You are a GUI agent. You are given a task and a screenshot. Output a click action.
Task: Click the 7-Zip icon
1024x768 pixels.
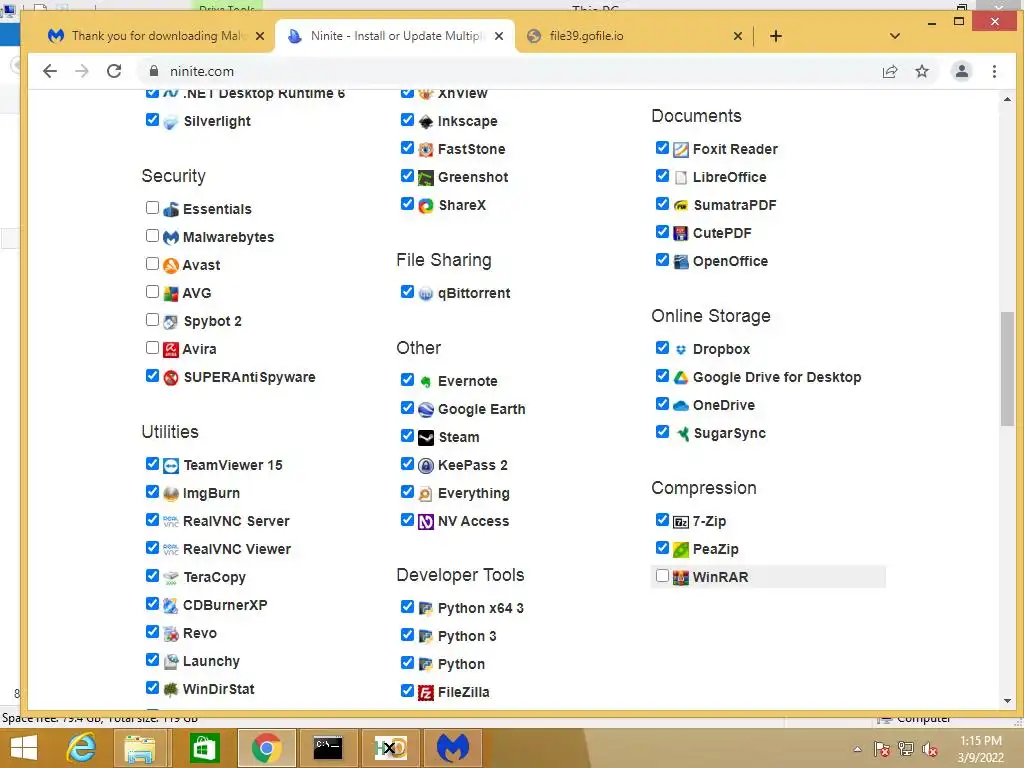(680, 522)
